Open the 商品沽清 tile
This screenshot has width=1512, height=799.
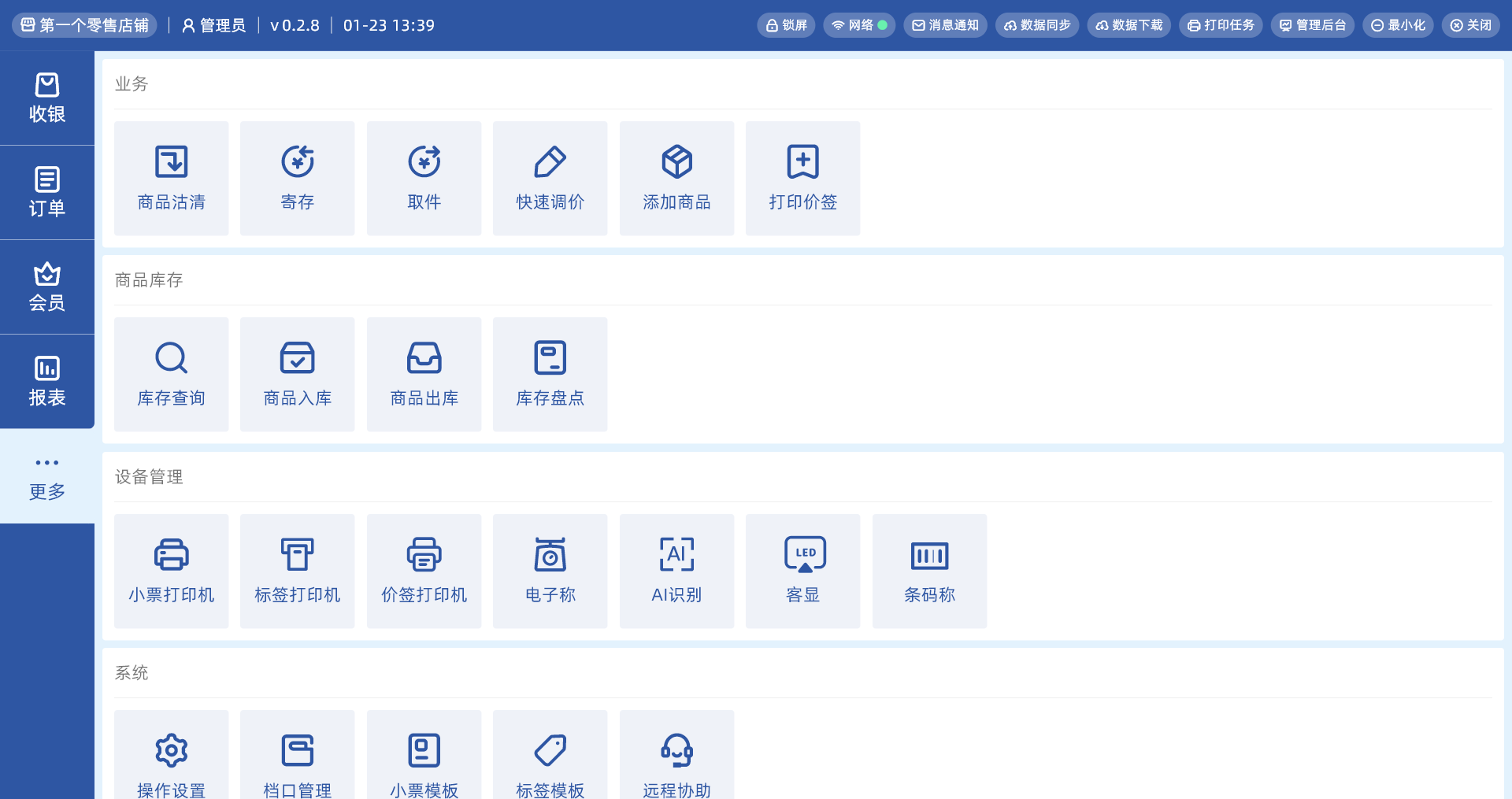click(x=171, y=178)
